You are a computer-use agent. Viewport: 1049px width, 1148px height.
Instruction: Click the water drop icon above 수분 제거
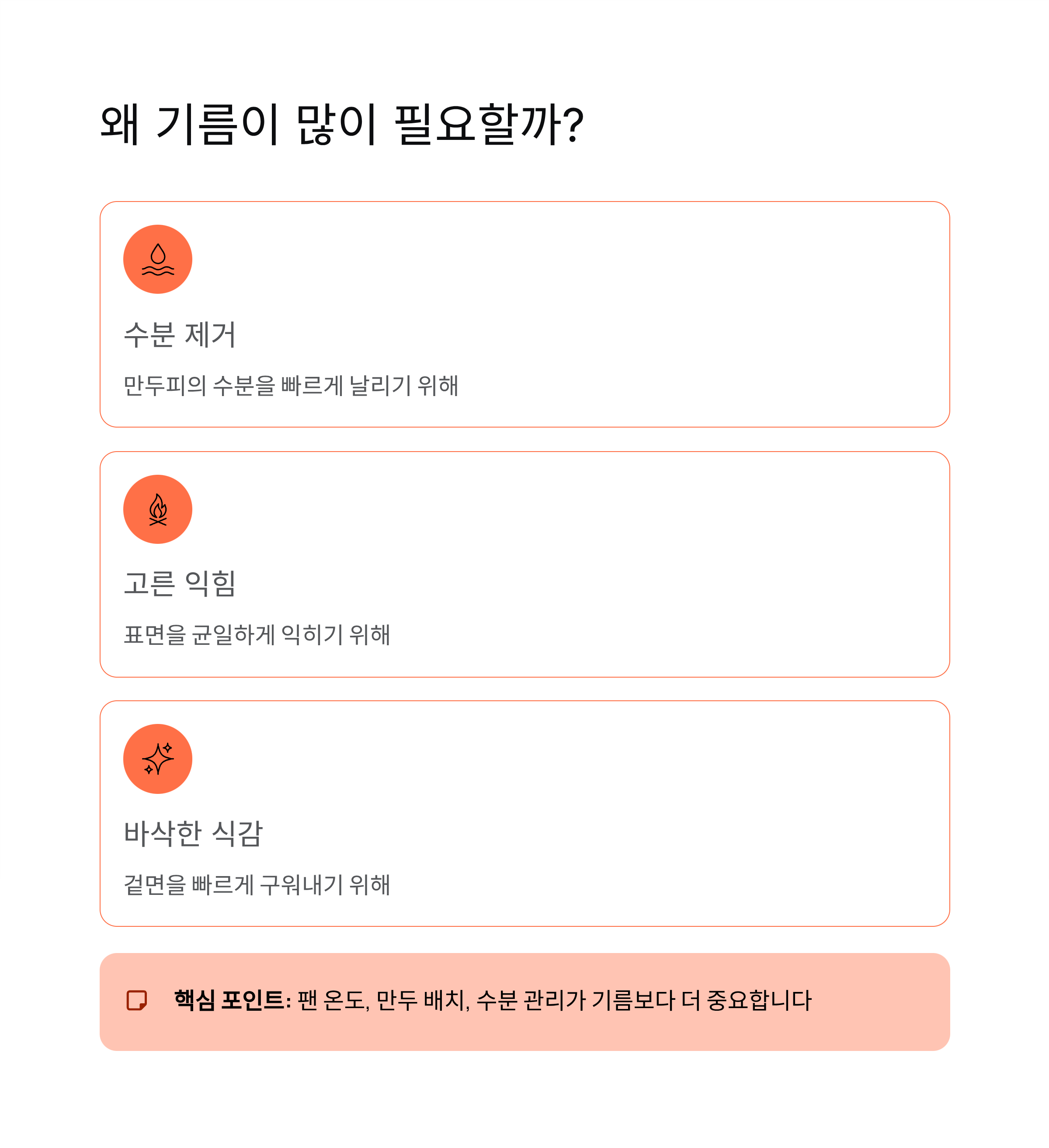158,259
